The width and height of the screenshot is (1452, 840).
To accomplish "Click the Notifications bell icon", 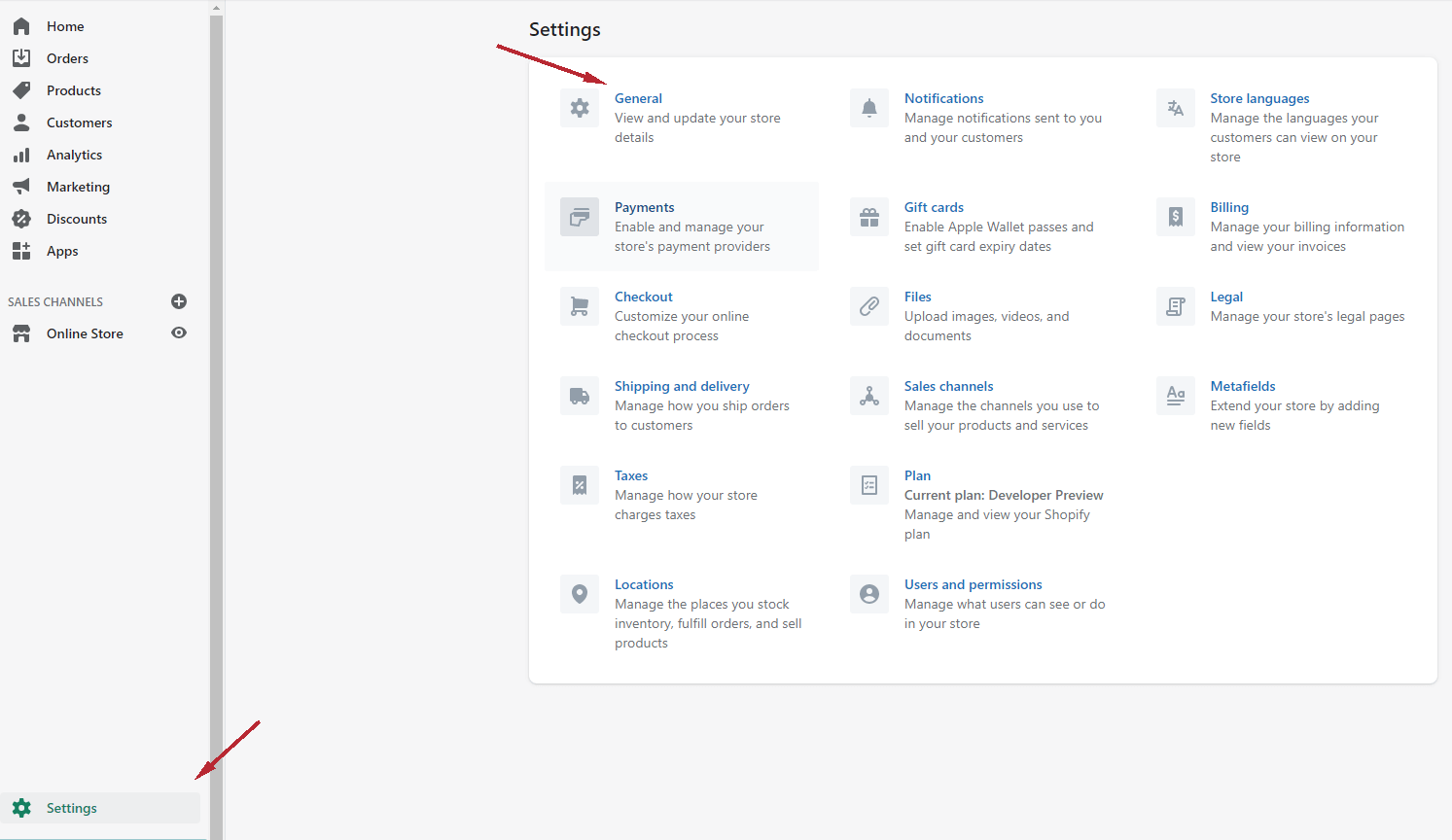I will 869,108.
